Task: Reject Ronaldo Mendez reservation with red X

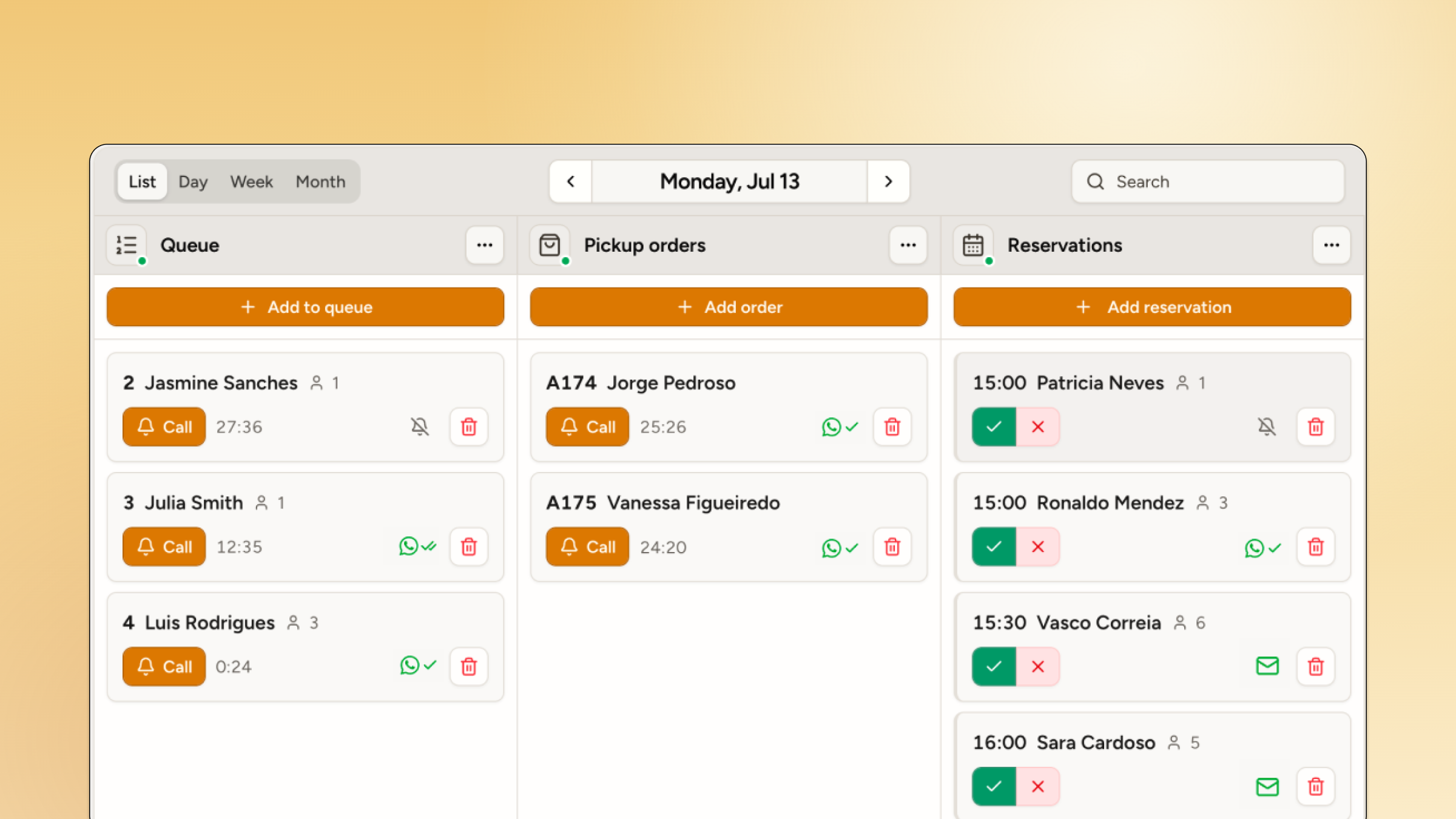Action: [x=1037, y=547]
